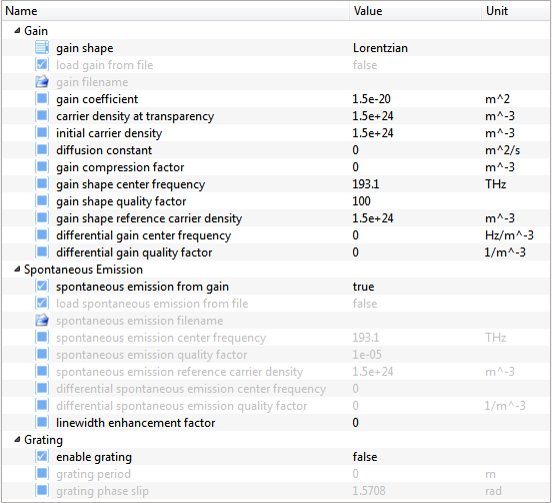This screenshot has width=552, height=503.
Task: Open the Lorentzian gain shape value
Action: (380, 48)
